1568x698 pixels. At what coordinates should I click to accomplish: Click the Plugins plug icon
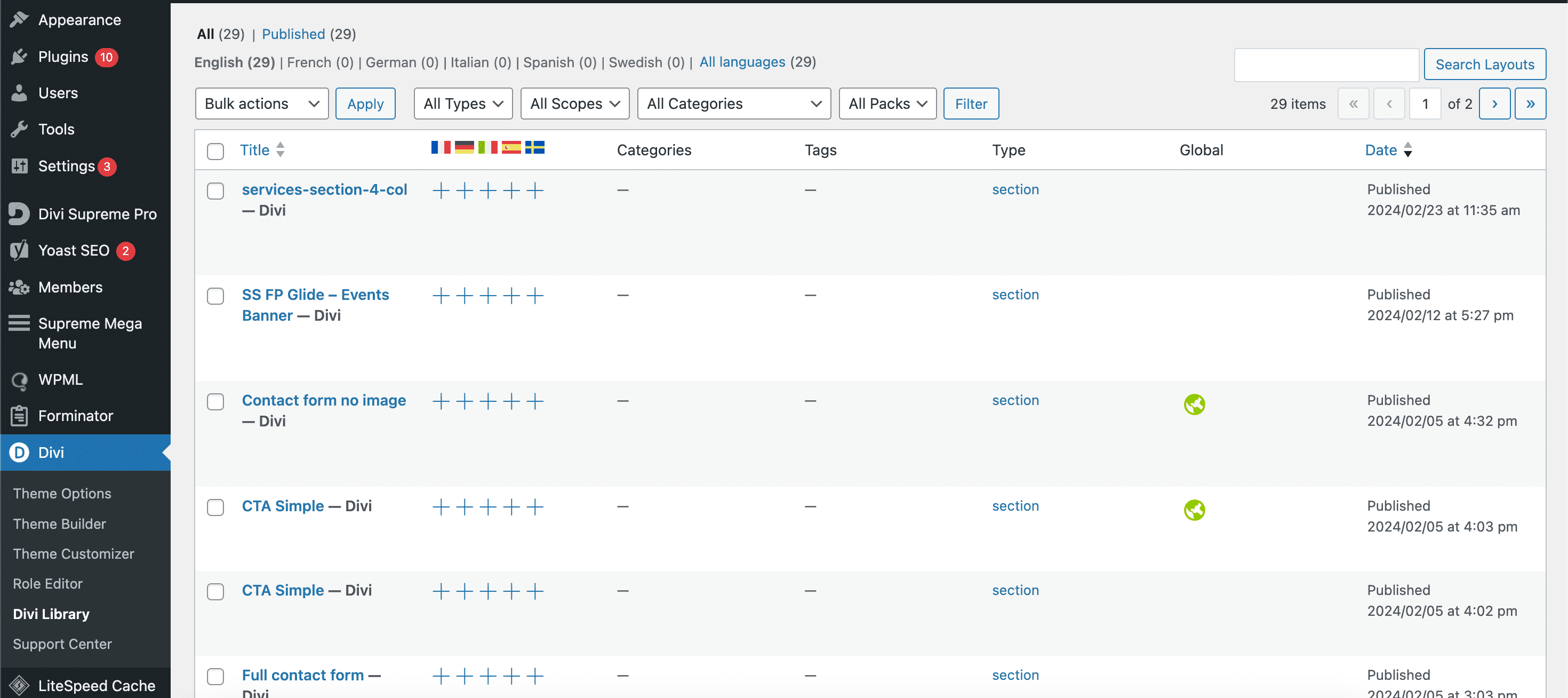[20, 57]
